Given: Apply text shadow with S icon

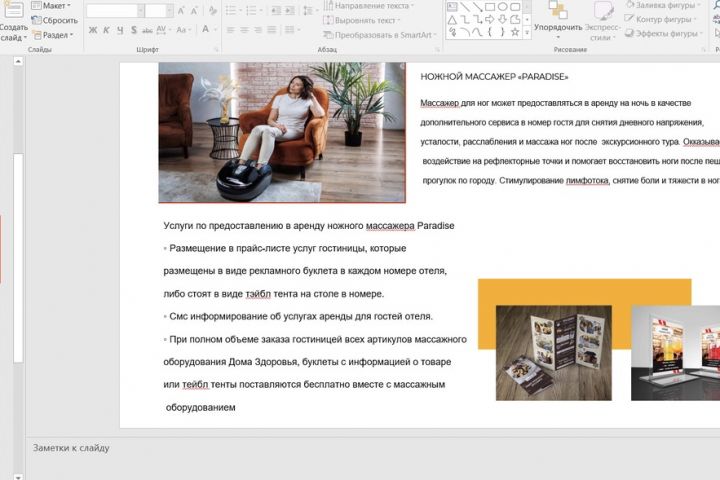Looking at the screenshot, I should [x=135, y=30].
